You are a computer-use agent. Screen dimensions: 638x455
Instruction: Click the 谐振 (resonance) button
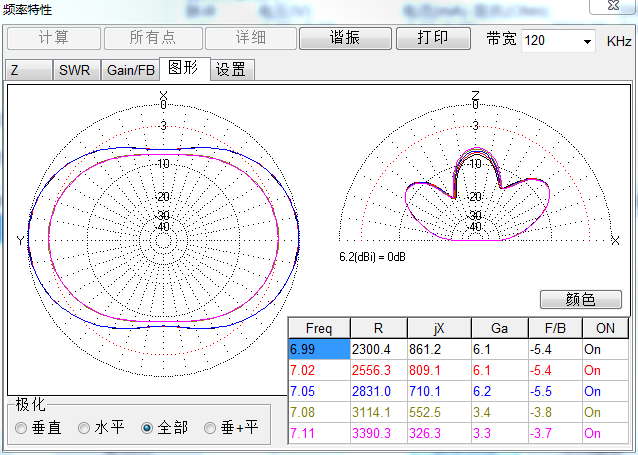click(345, 39)
